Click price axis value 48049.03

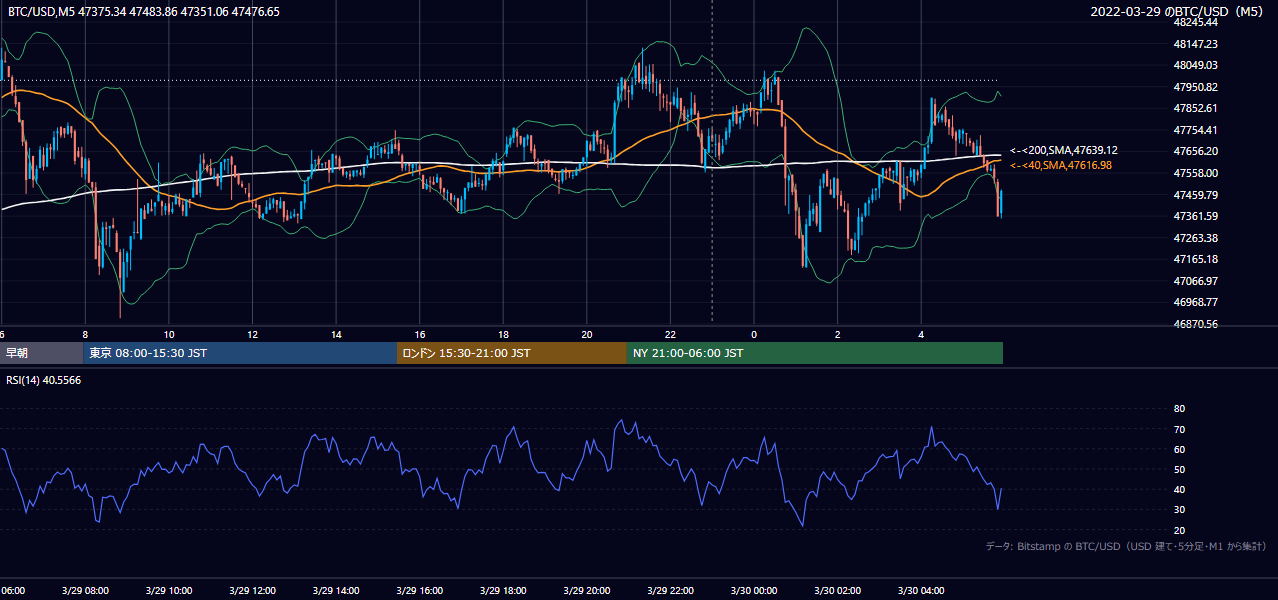point(1195,65)
